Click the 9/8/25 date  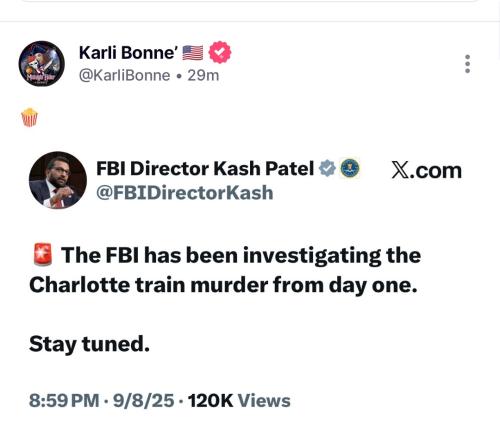143,400
